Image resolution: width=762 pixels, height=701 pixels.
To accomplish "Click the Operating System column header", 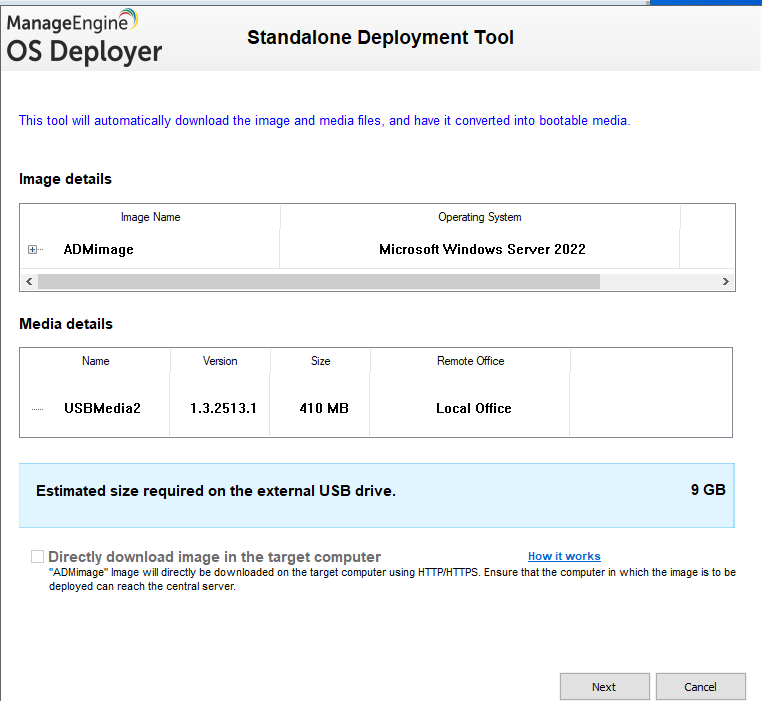I will pos(480,217).
